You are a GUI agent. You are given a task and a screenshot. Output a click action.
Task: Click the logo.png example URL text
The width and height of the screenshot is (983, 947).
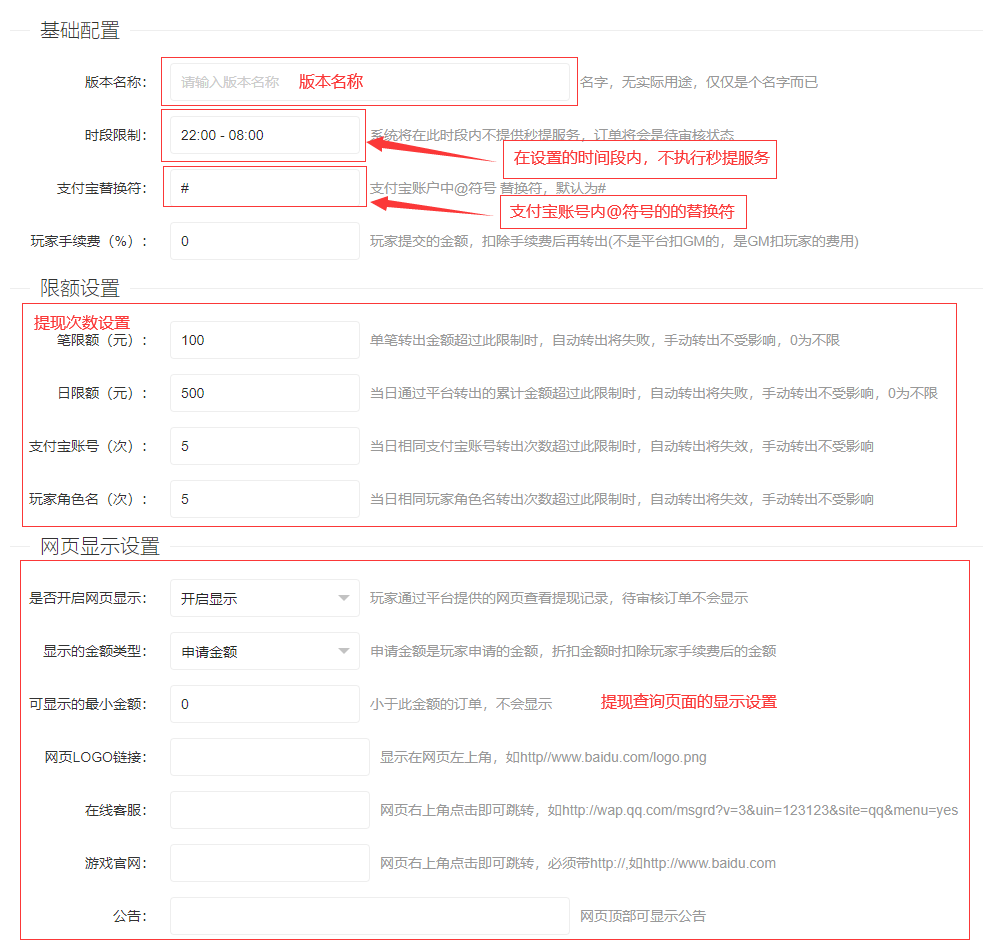pyautogui.click(x=543, y=757)
